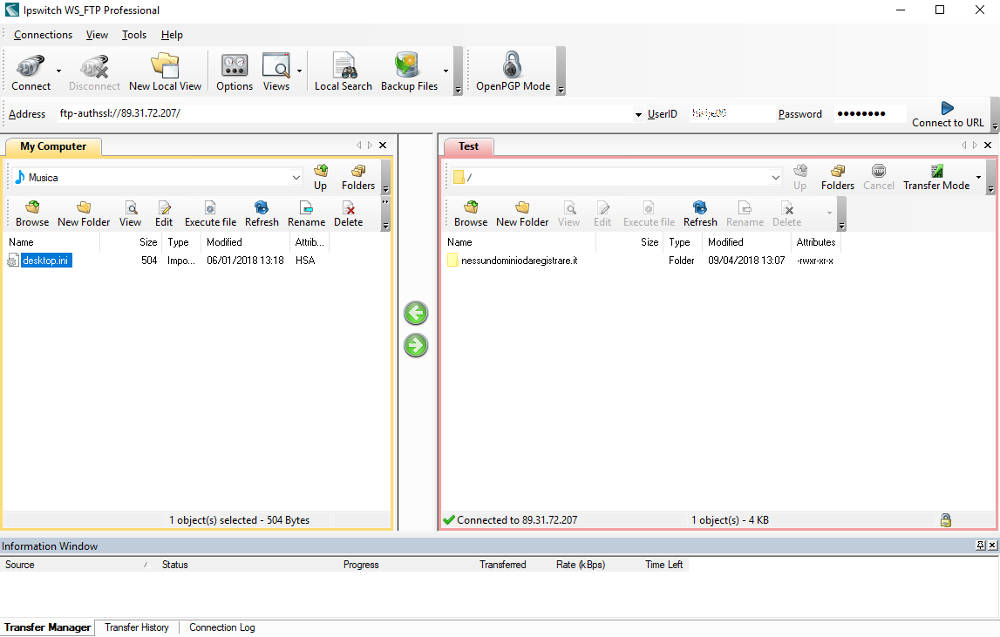Expand the main toolbar overflow chevron

click(457, 90)
